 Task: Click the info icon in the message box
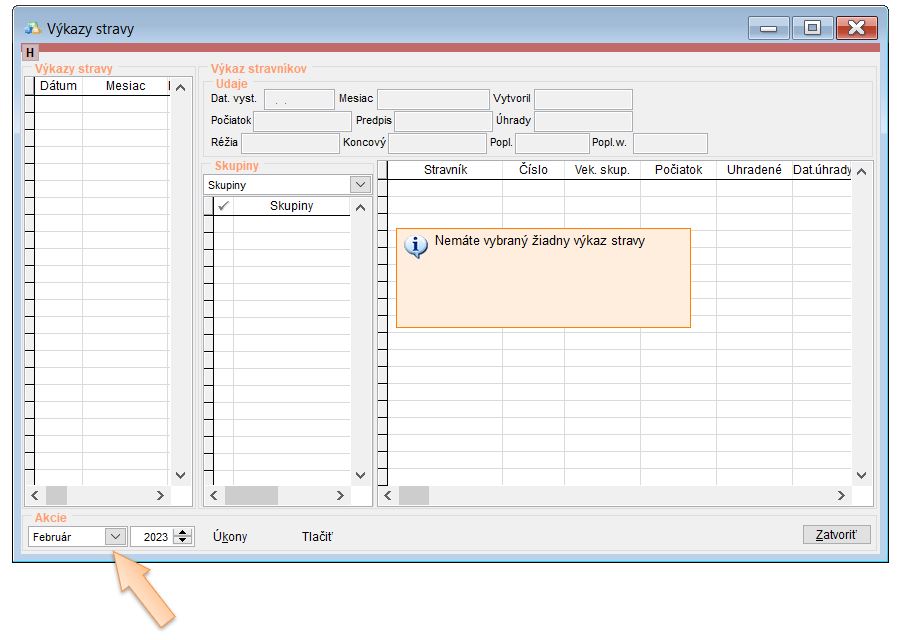tap(415, 246)
